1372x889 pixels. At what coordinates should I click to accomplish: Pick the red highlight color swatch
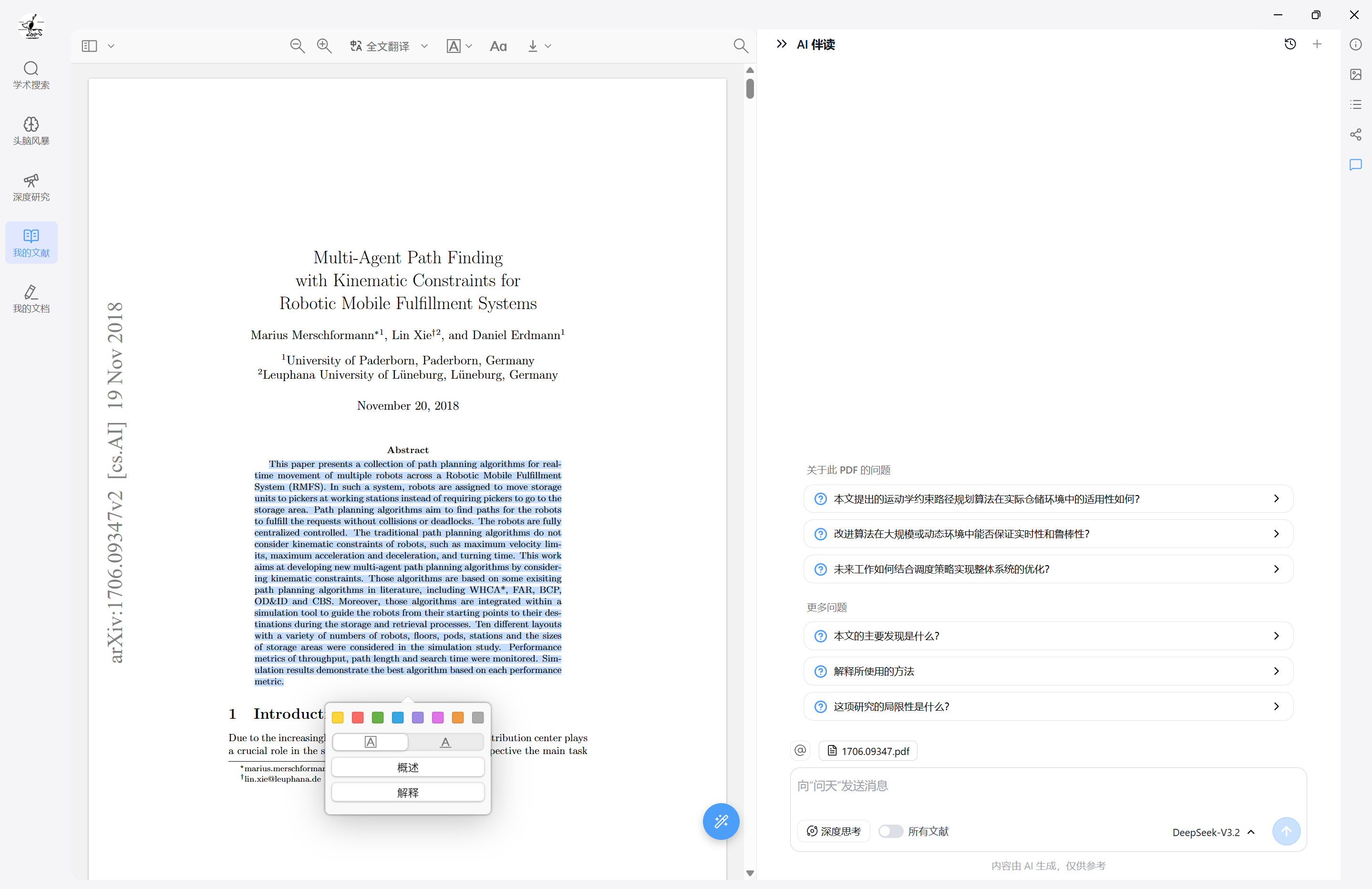coord(357,717)
